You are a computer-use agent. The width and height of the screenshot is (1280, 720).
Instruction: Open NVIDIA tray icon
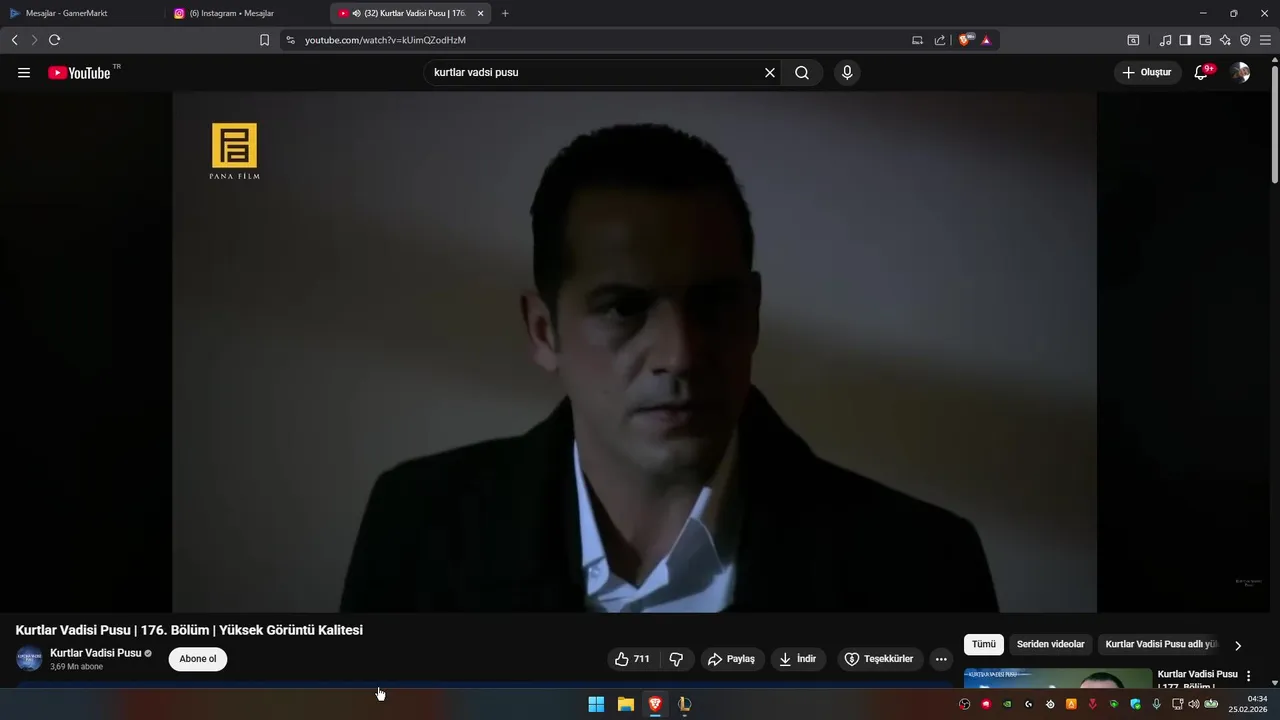(x=1007, y=704)
